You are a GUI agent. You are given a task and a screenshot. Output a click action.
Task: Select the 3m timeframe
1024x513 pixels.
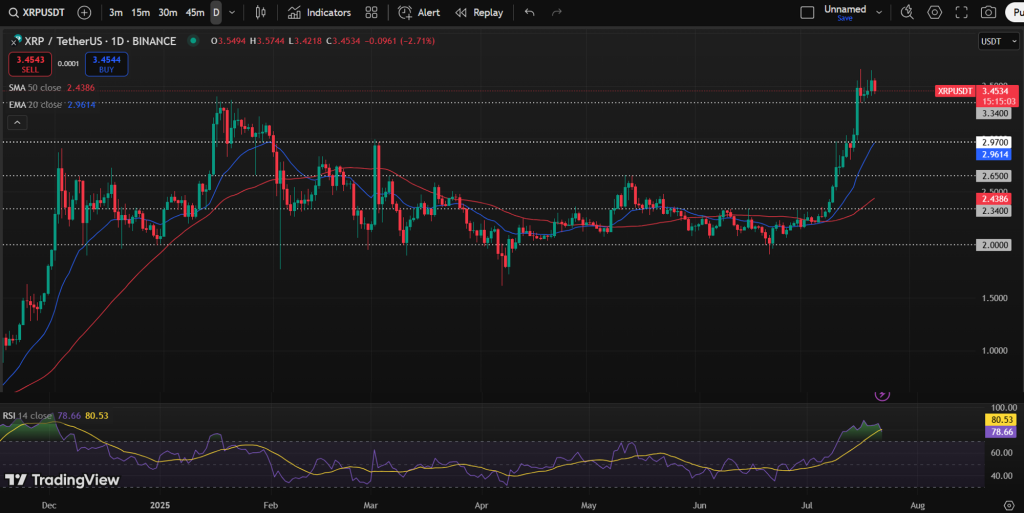(x=116, y=12)
